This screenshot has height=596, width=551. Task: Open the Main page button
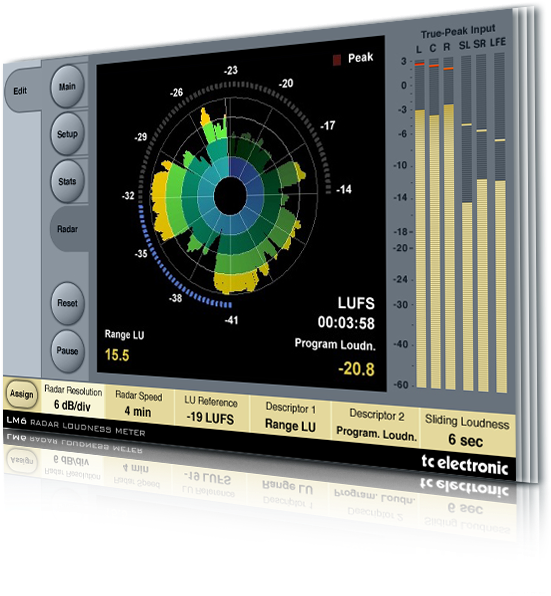point(67,87)
